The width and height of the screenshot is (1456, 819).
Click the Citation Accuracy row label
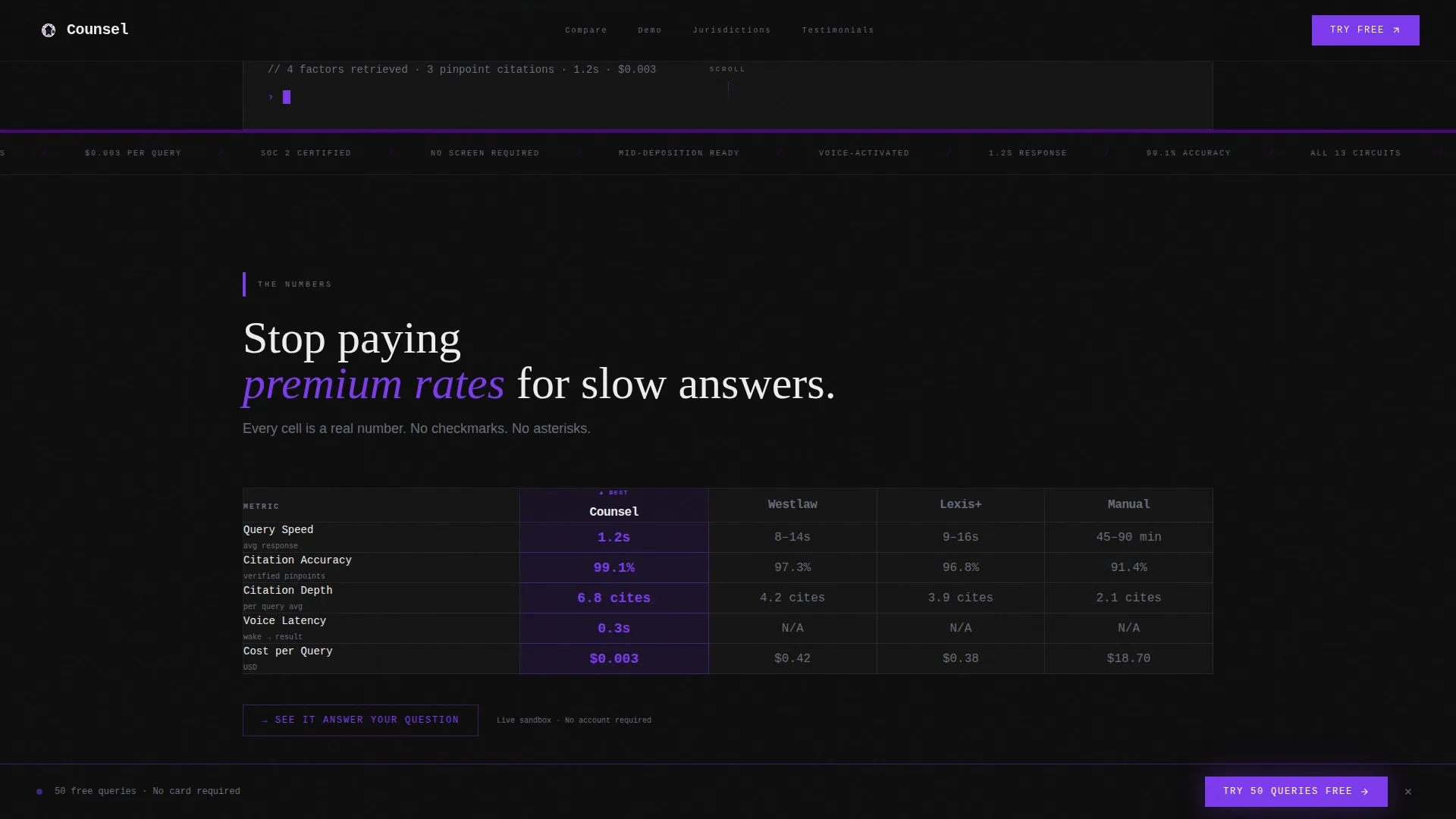pos(297,560)
